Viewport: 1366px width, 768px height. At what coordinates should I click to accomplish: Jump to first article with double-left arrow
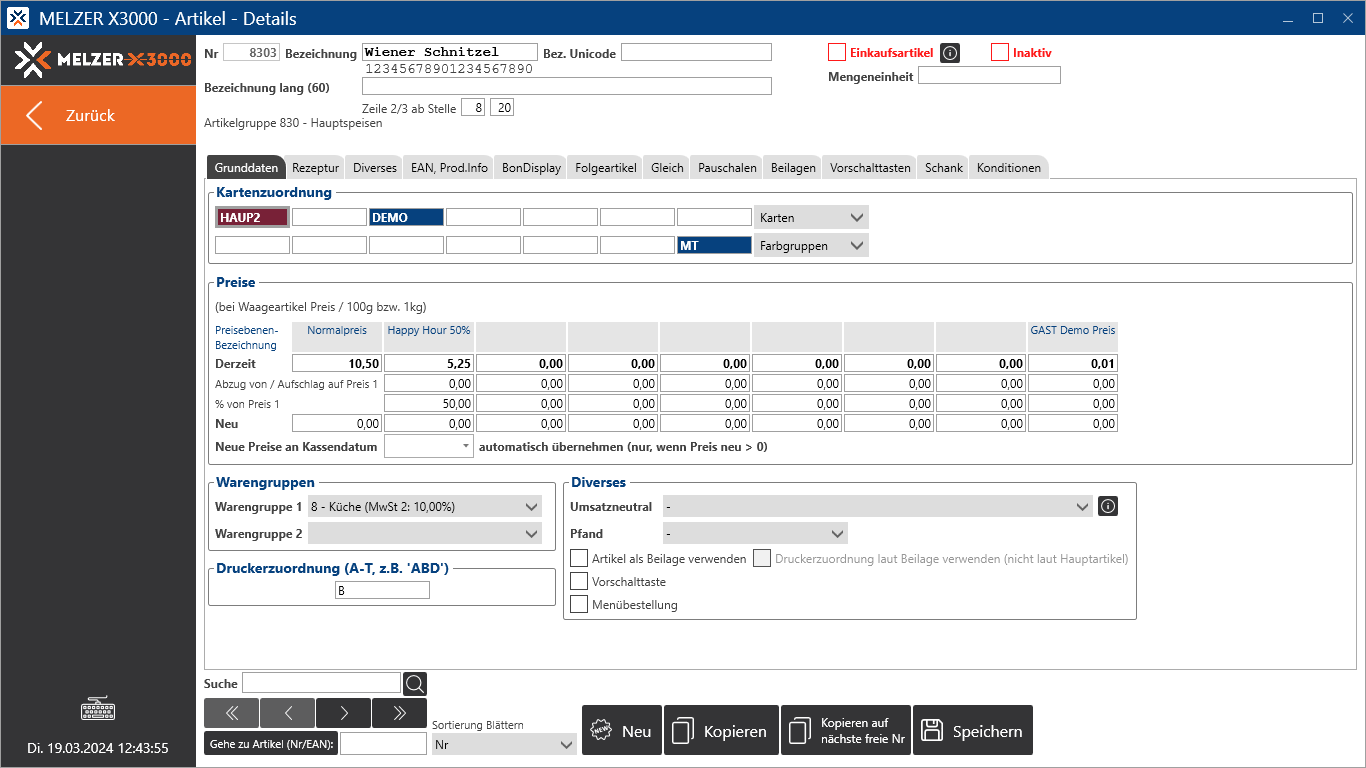(231, 713)
